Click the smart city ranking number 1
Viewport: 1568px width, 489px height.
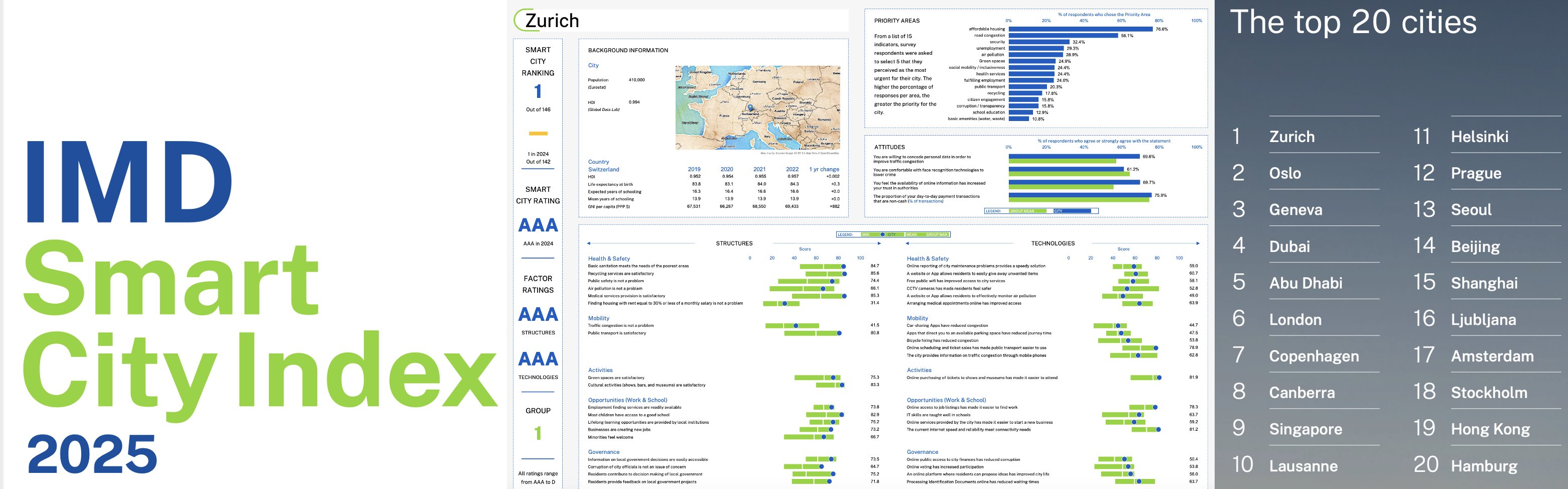(x=538, y=91)
